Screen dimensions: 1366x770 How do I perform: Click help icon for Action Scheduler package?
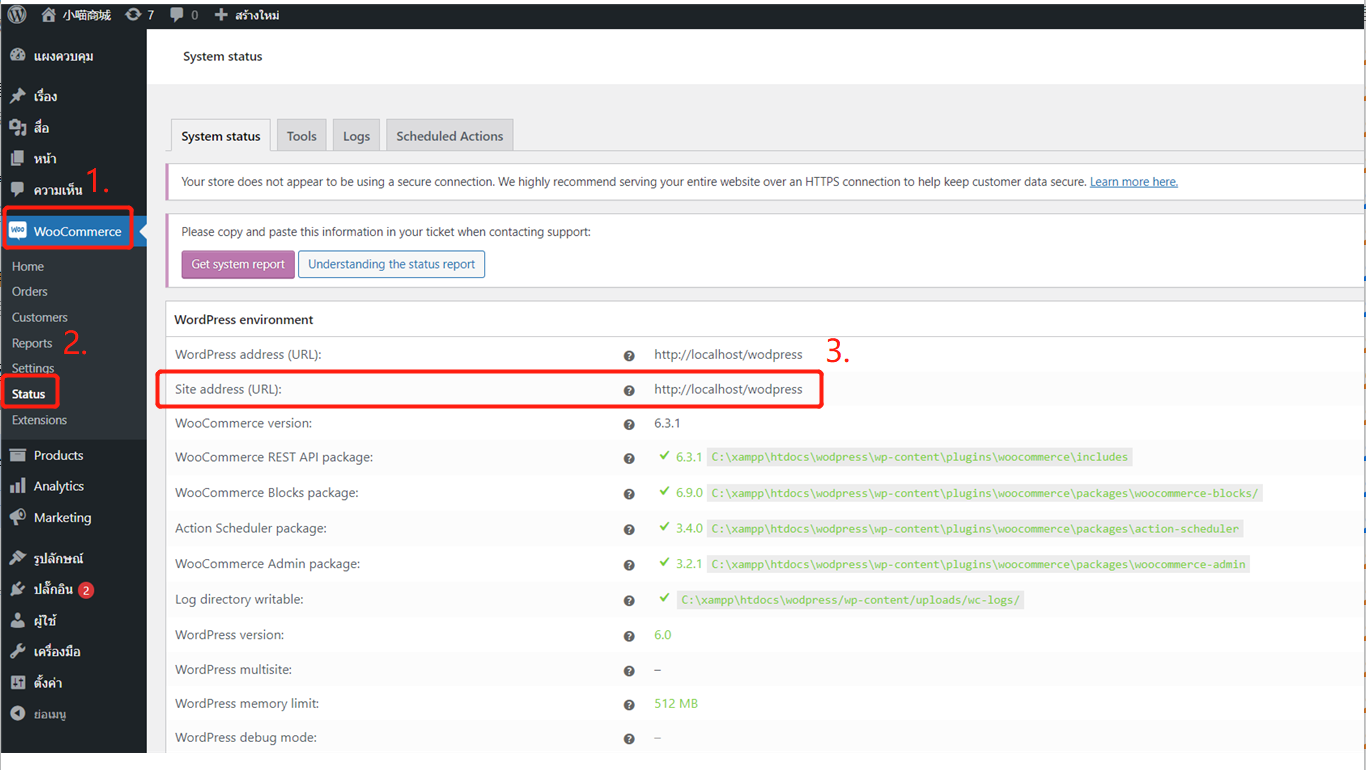[x=629, y=530]
